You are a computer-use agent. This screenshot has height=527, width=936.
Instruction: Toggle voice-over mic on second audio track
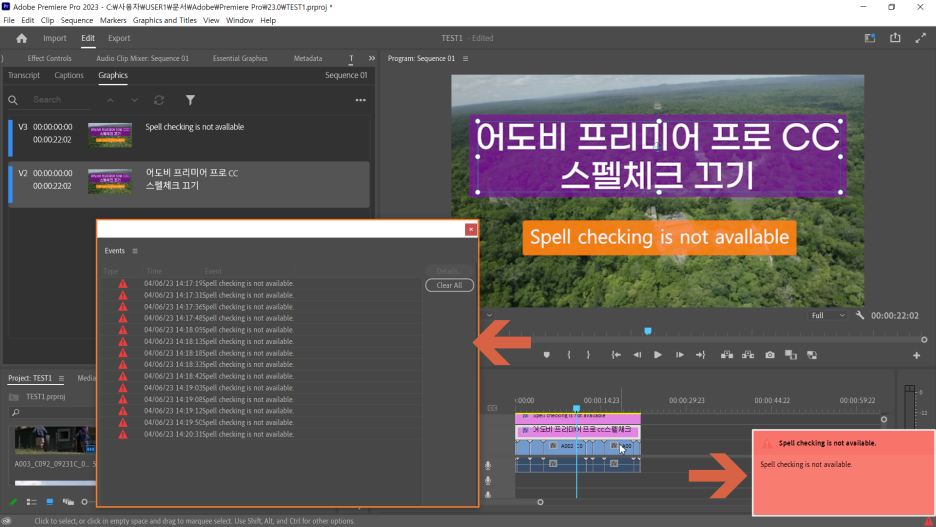tap(488, 480)
